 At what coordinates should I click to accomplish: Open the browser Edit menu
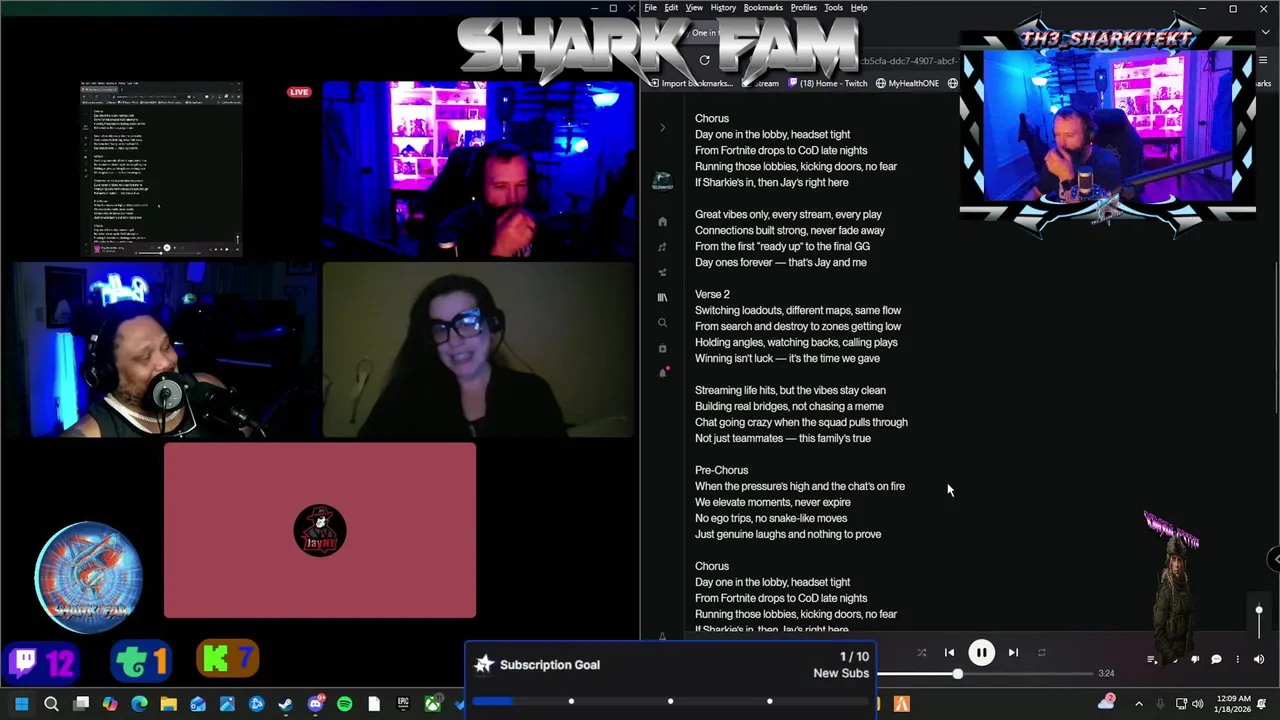click(x=671, y=8)
